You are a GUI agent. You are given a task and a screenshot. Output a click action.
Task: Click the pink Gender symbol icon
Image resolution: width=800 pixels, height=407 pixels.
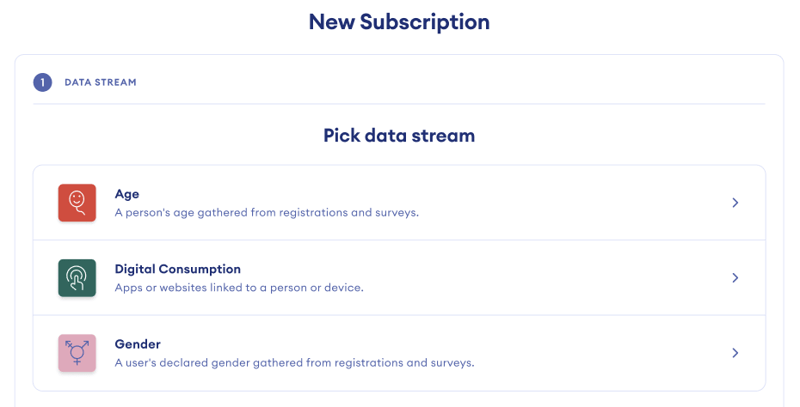(77, 352)
